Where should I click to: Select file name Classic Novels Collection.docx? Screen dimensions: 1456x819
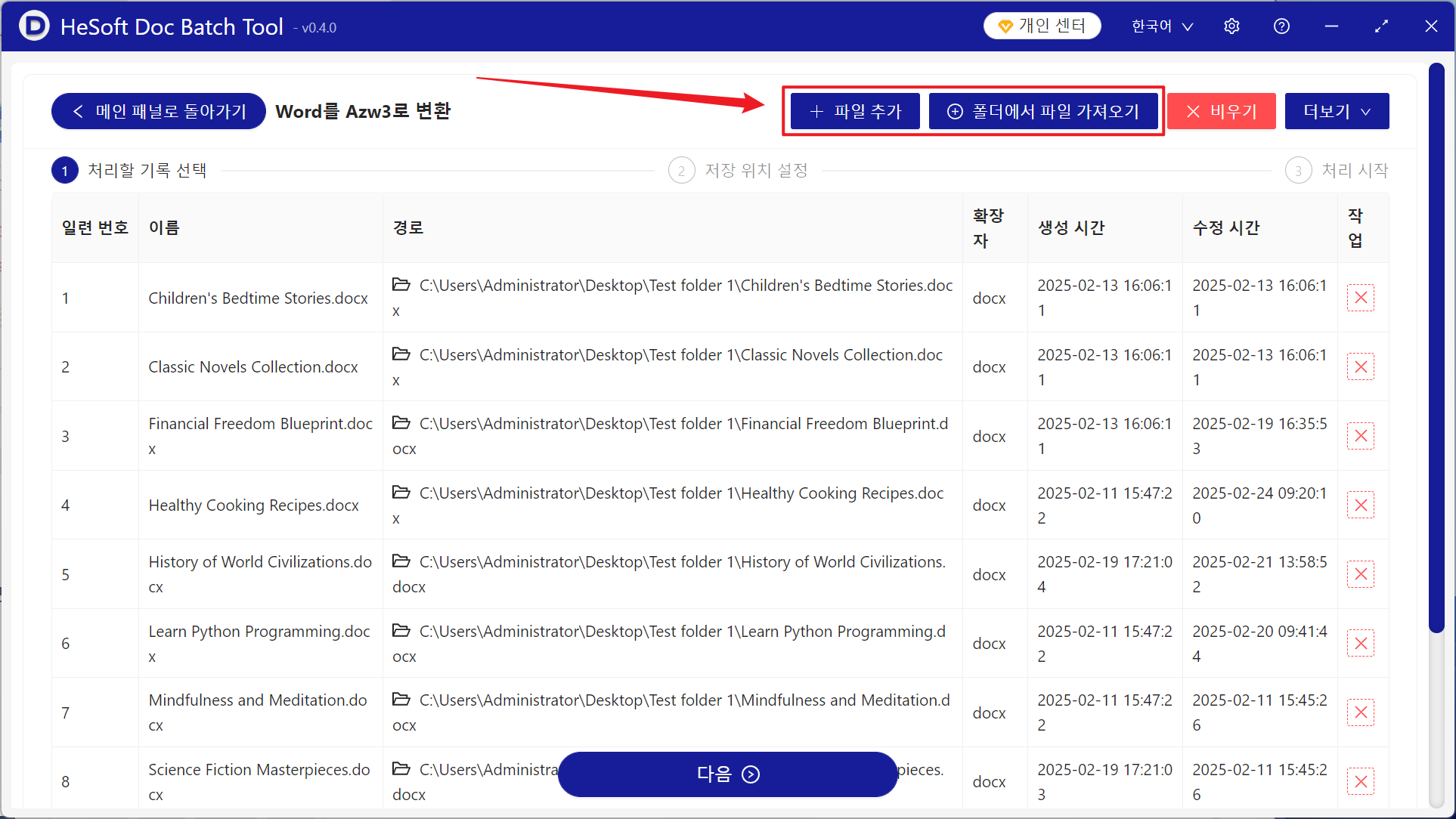(253, 367)
